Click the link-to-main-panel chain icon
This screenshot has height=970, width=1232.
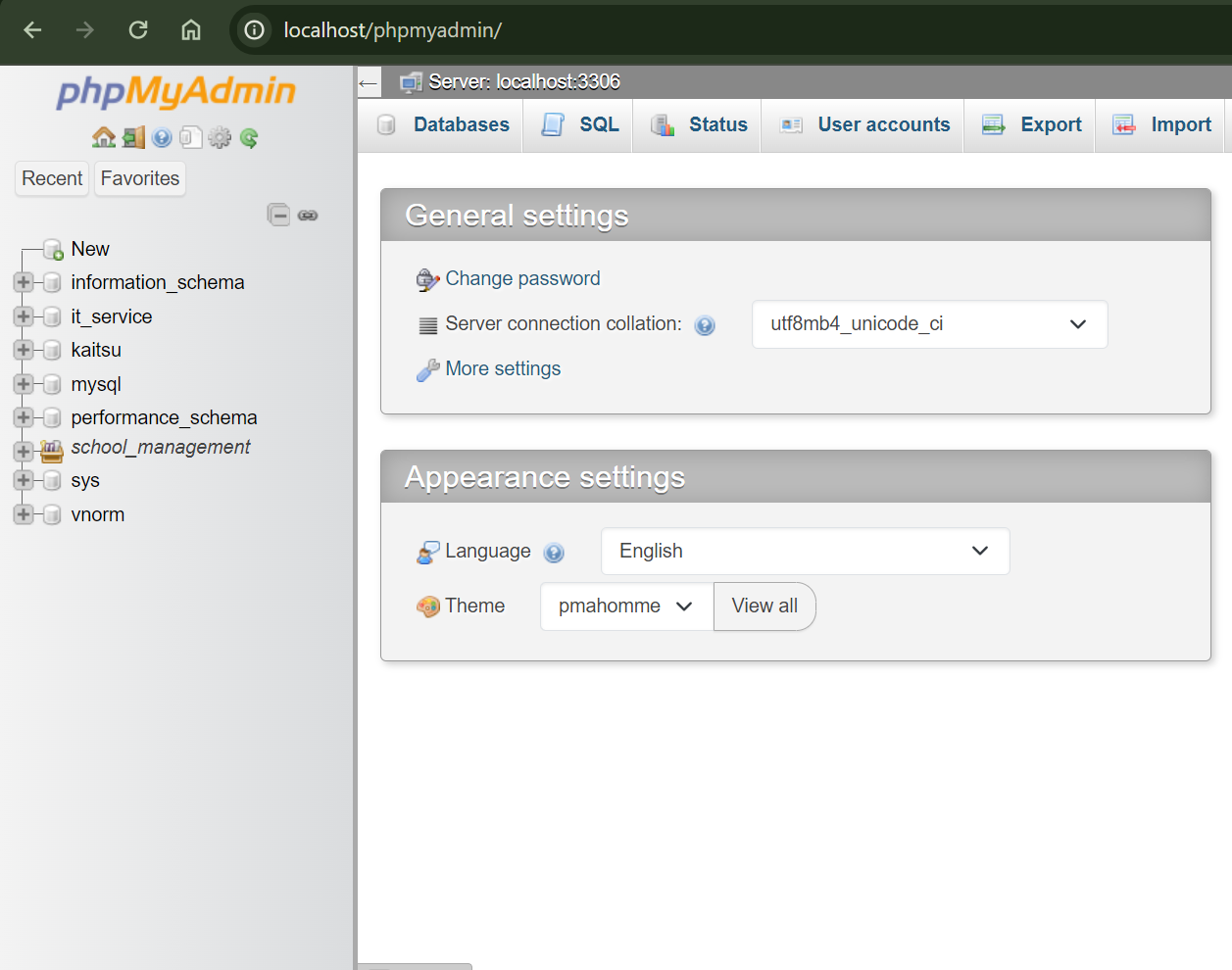tap(308, 216)
